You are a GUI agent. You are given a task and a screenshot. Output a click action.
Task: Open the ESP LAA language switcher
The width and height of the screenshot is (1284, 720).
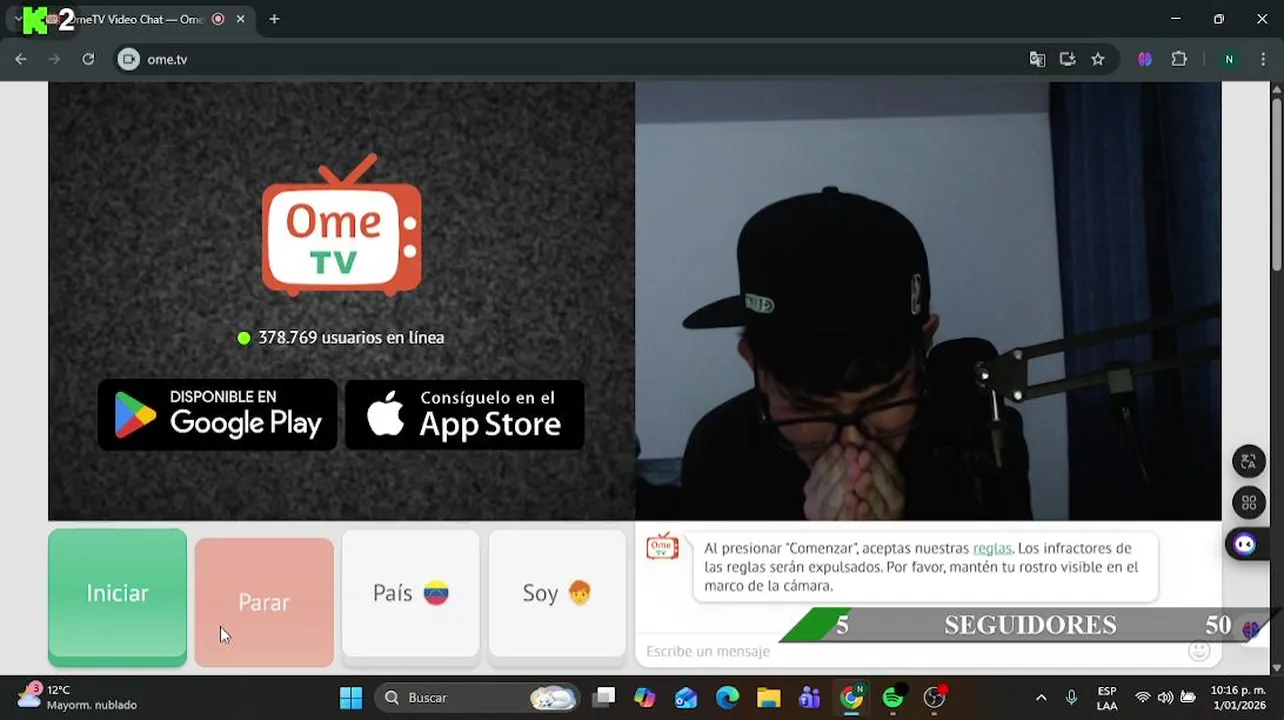1107,698
